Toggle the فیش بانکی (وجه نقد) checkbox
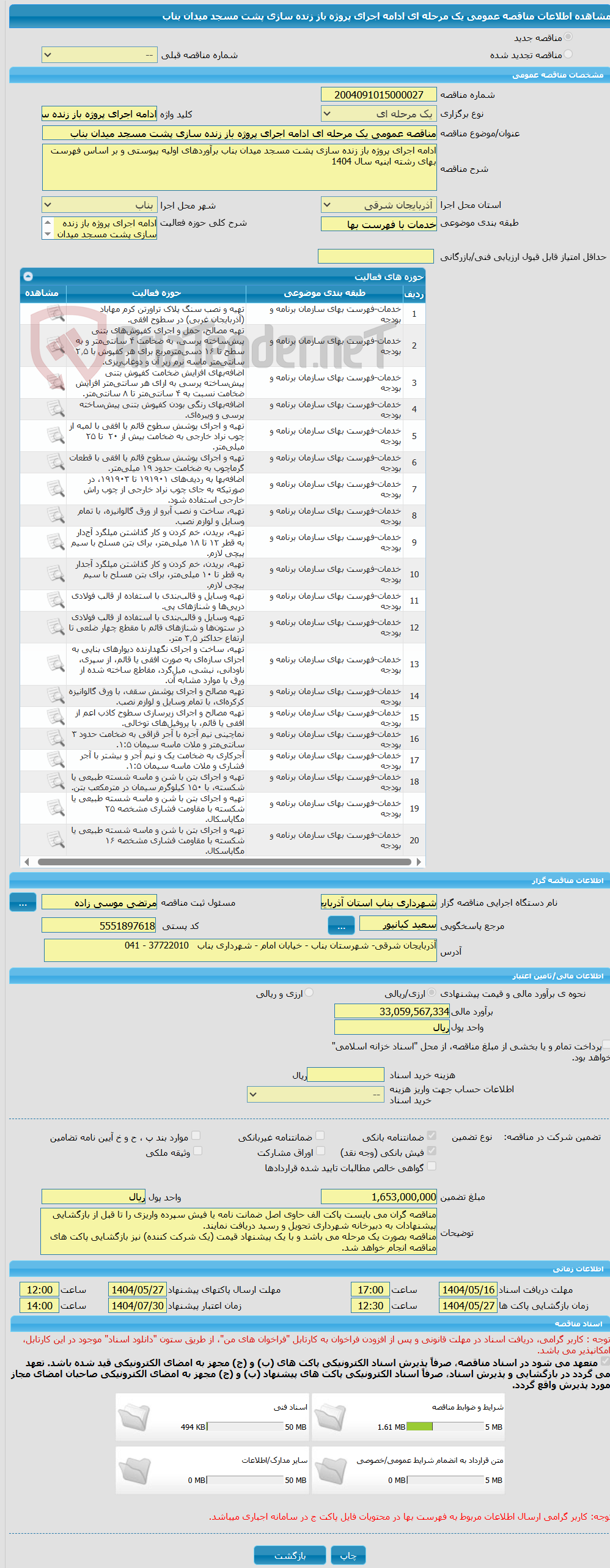 (x=432, y=1151)
